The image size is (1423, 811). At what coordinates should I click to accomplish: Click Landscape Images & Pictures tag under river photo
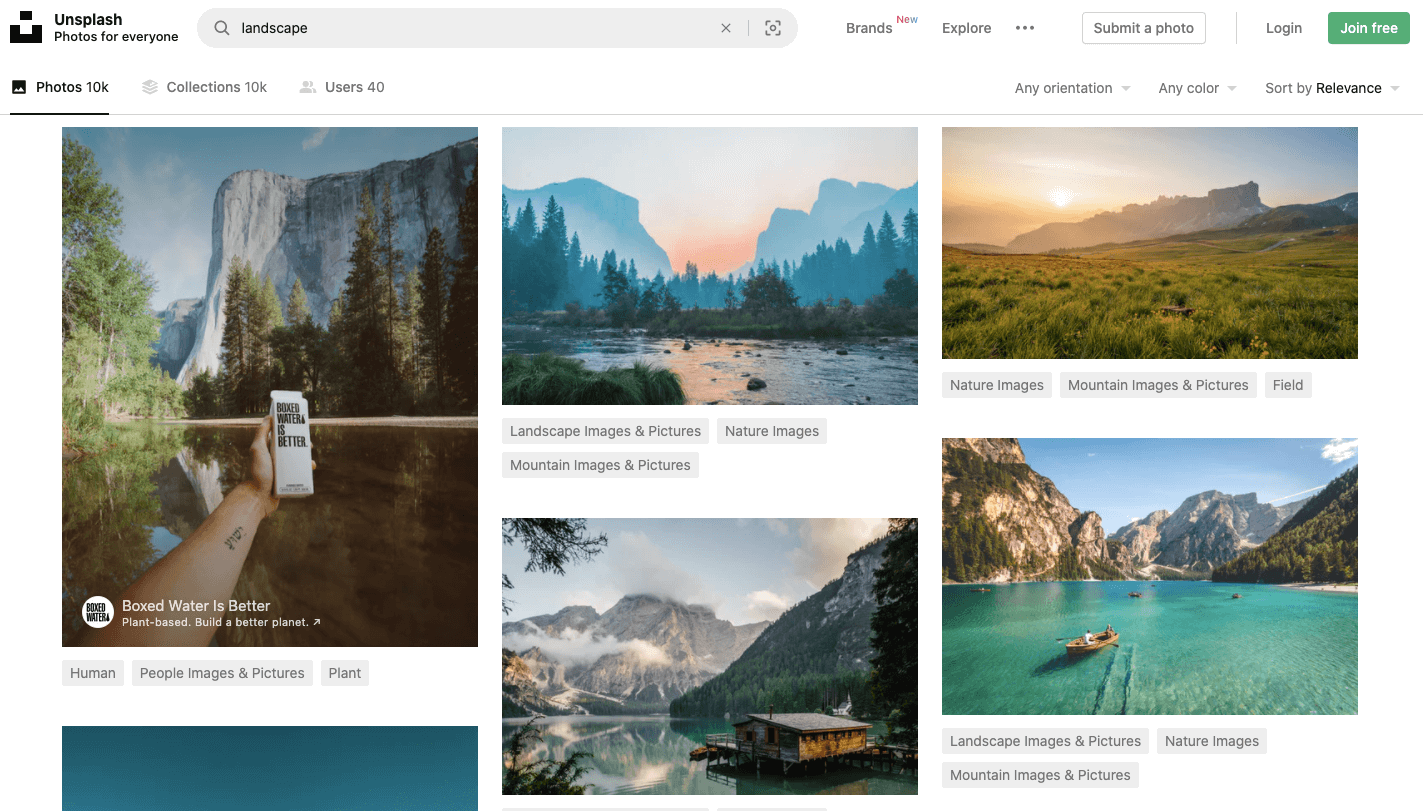(x=605, y=431)
